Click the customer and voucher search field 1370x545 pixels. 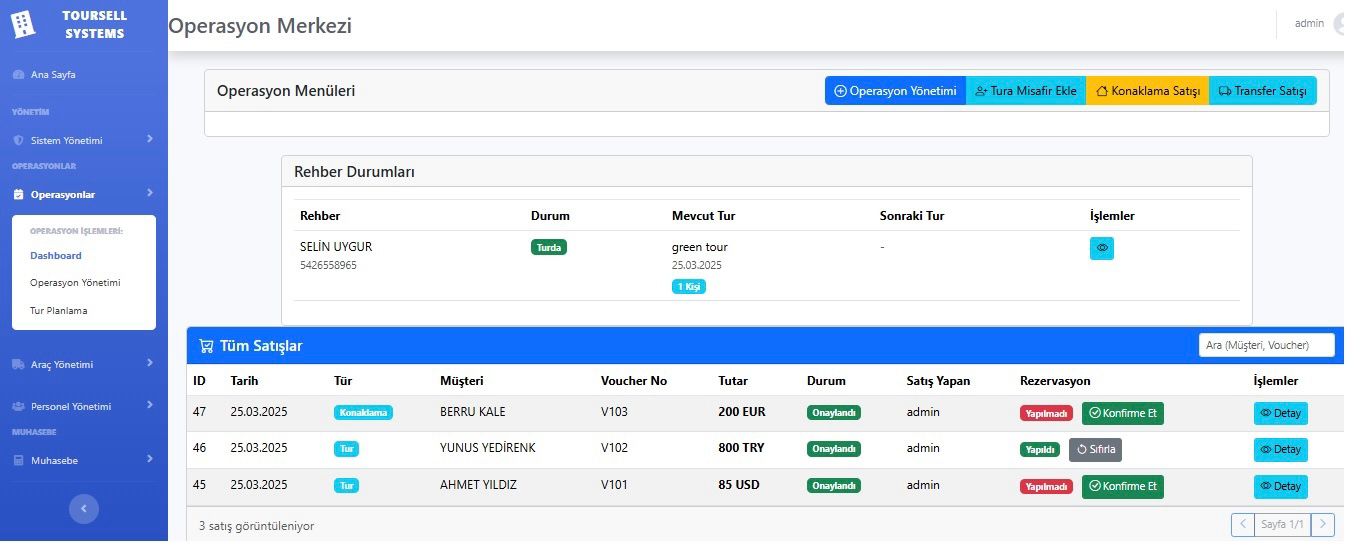tap(1266, 345)
